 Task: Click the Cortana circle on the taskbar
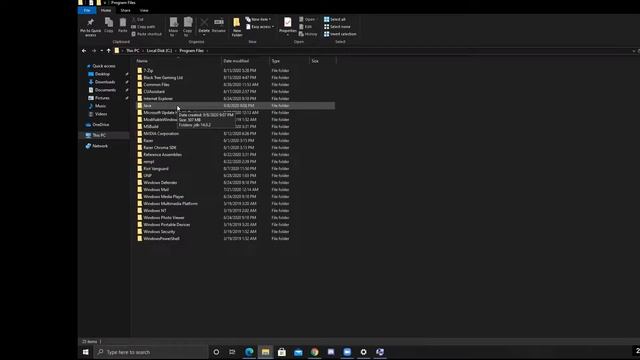[216, 352]
